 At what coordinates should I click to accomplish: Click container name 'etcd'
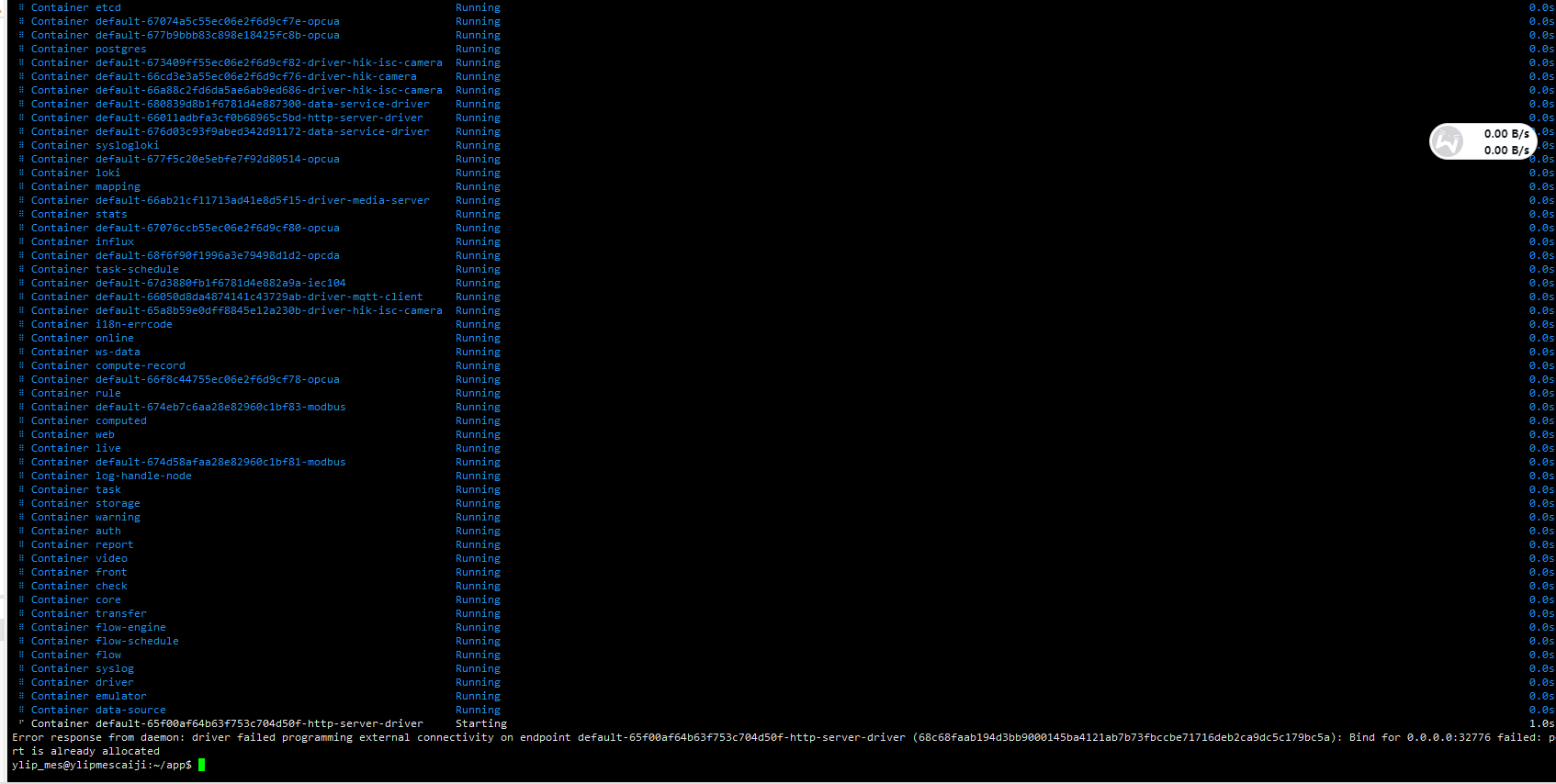[x=108, y=7]
